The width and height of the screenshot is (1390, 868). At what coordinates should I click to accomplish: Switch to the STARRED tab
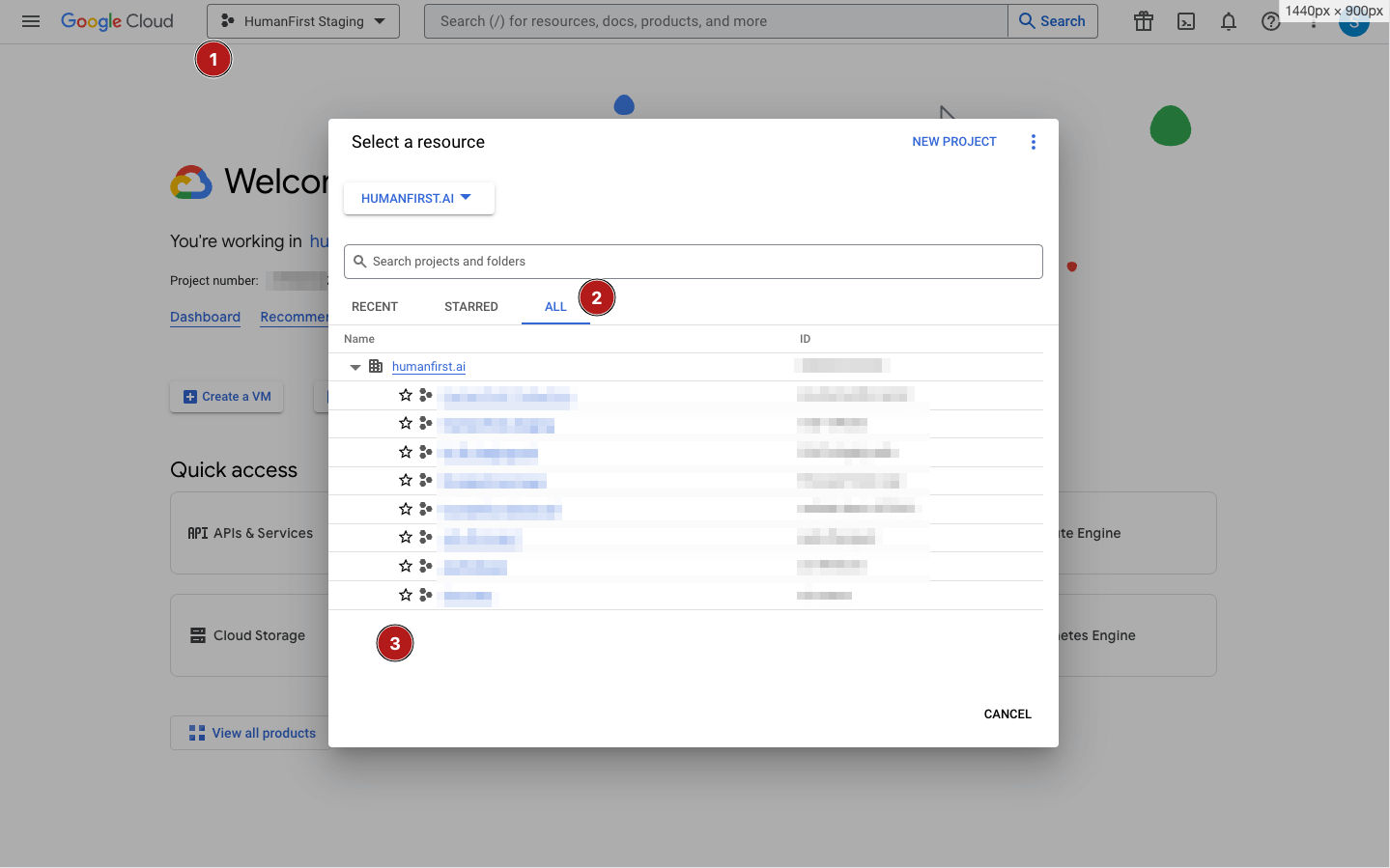471,307
